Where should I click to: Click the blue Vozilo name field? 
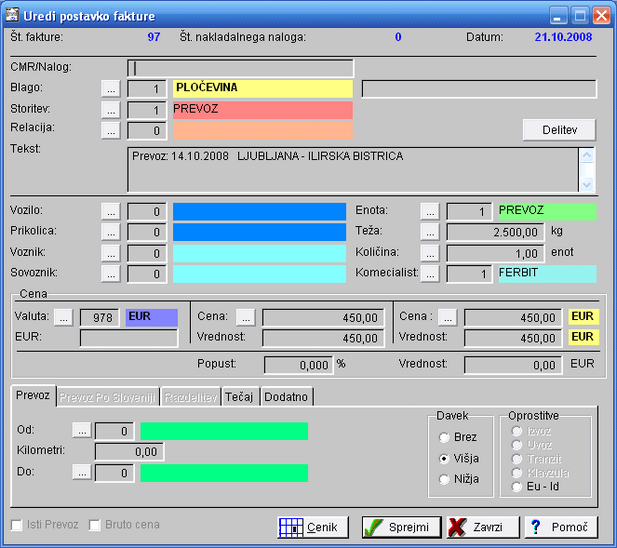pyautogui.click(x=259, y=211)
